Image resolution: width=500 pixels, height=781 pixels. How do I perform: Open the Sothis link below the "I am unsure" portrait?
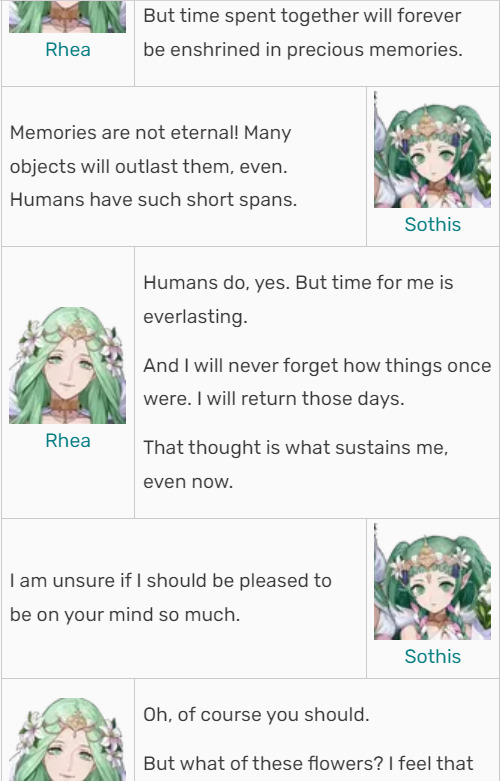pyautogui.click(x=432, y=656)
